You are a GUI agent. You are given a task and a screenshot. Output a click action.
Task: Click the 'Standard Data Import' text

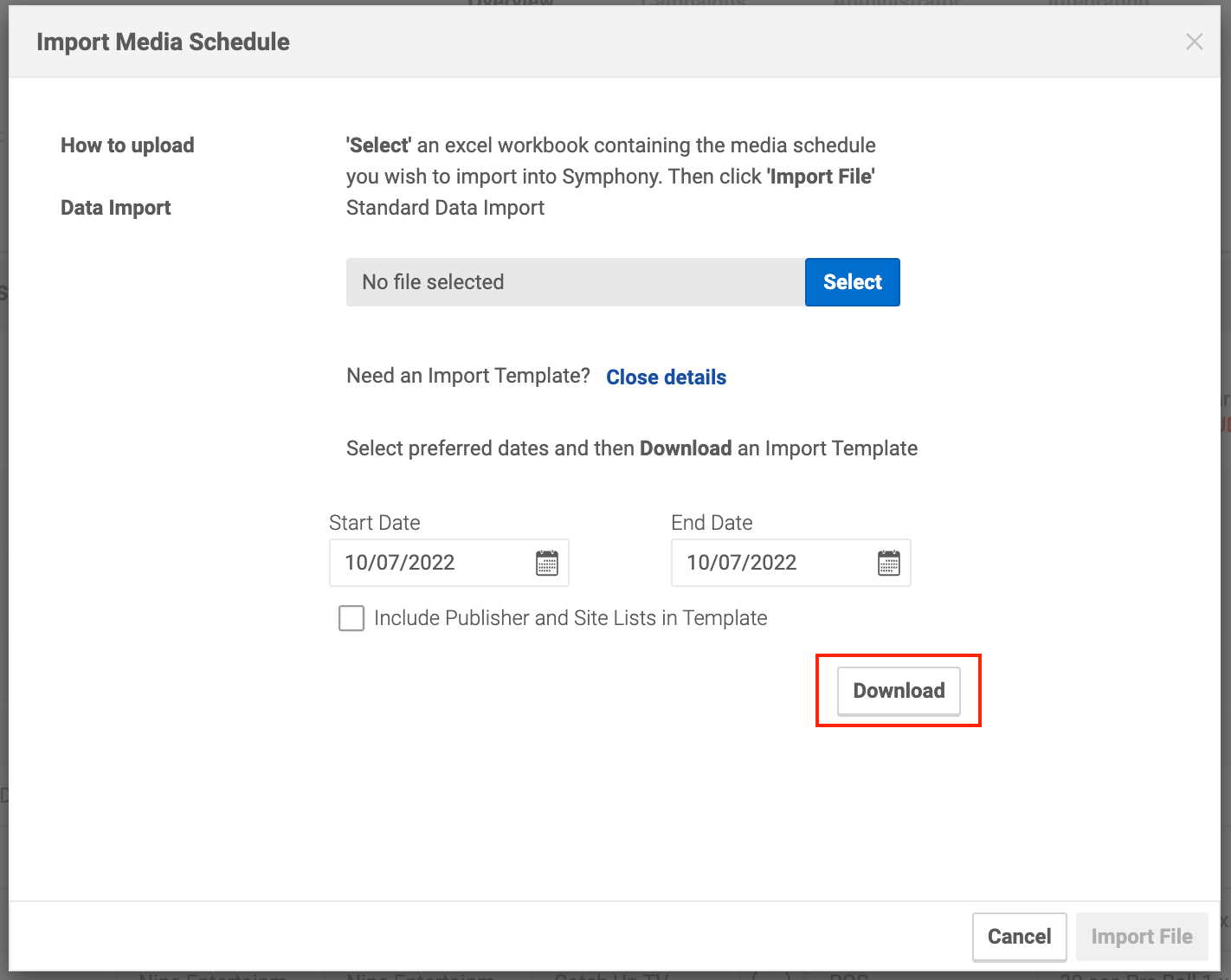(x=445, y=208)
